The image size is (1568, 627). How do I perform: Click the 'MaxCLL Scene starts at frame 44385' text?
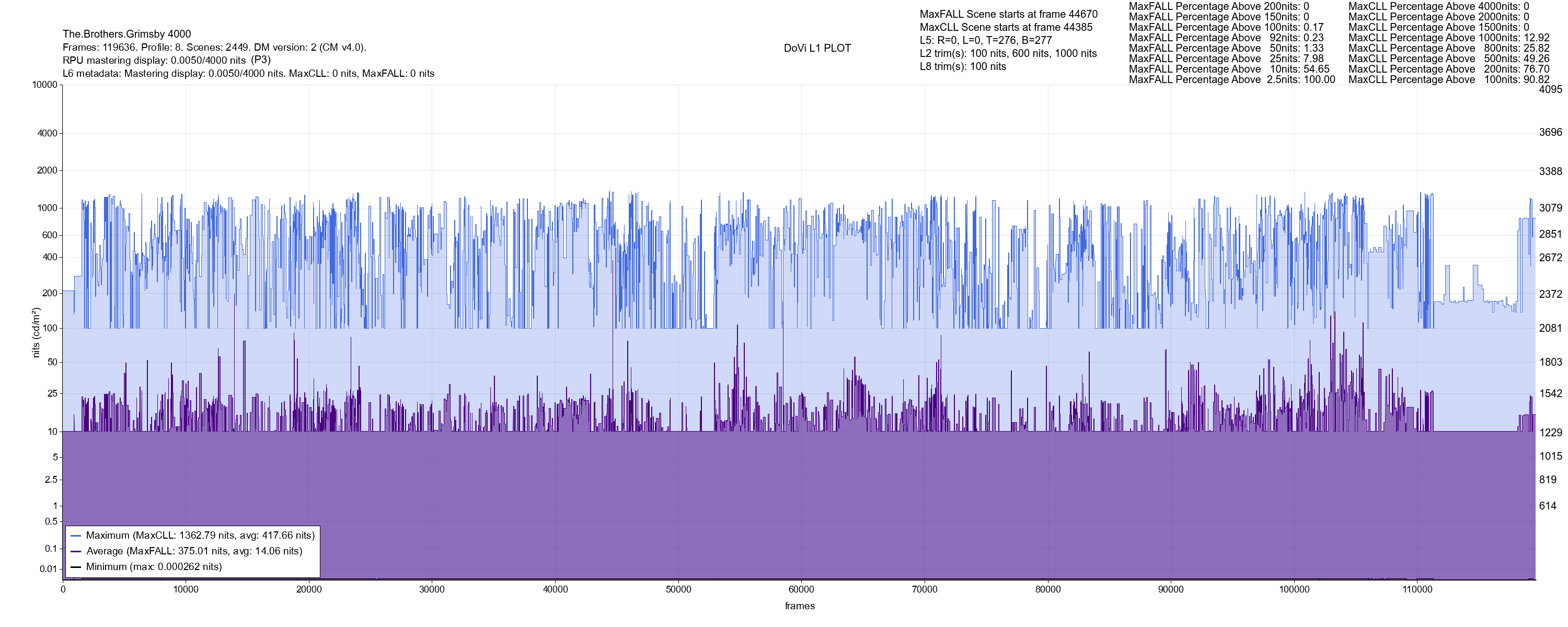click(x=1006, y=27)
